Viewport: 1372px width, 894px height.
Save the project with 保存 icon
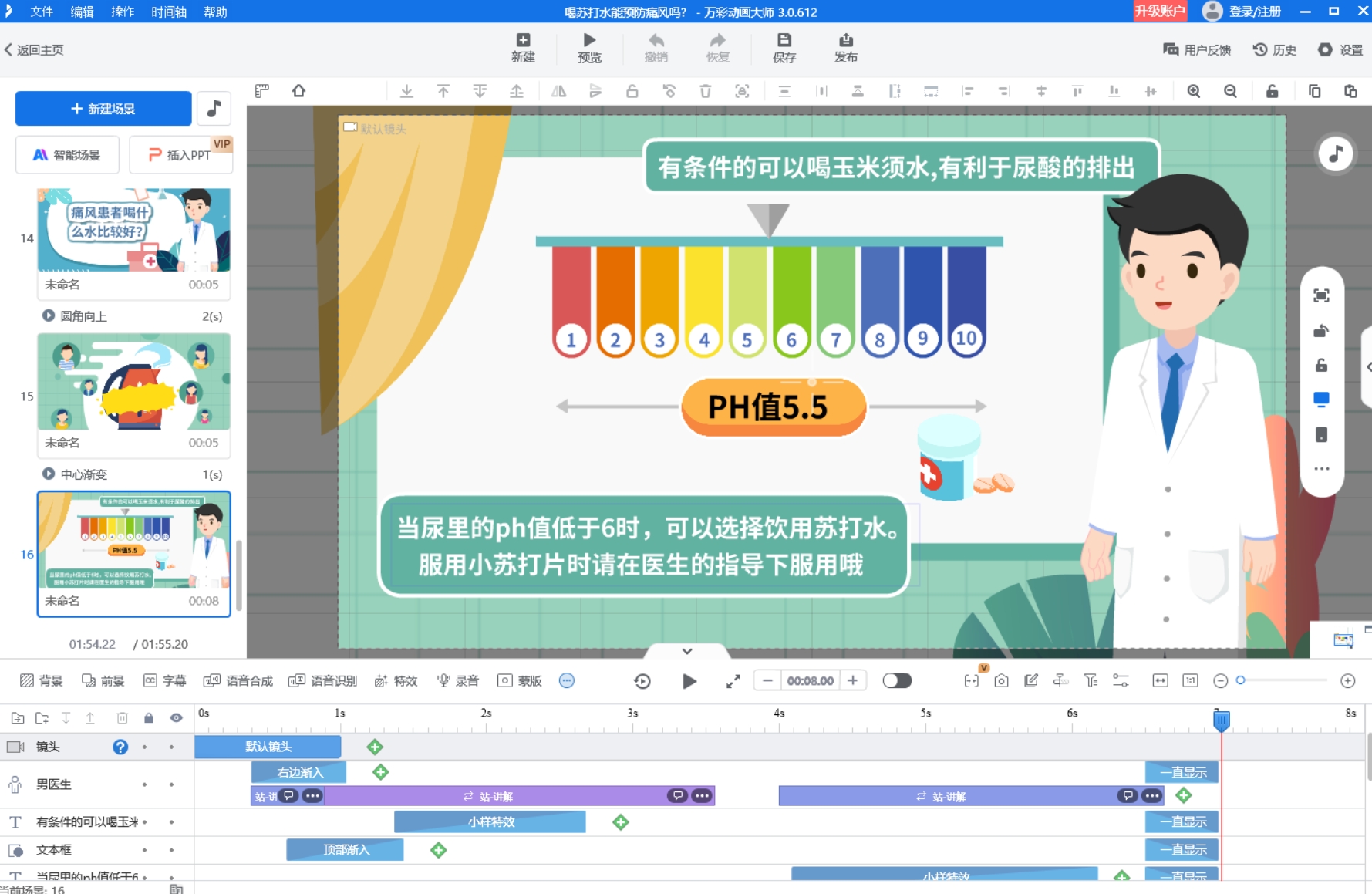tap(784, 48)
